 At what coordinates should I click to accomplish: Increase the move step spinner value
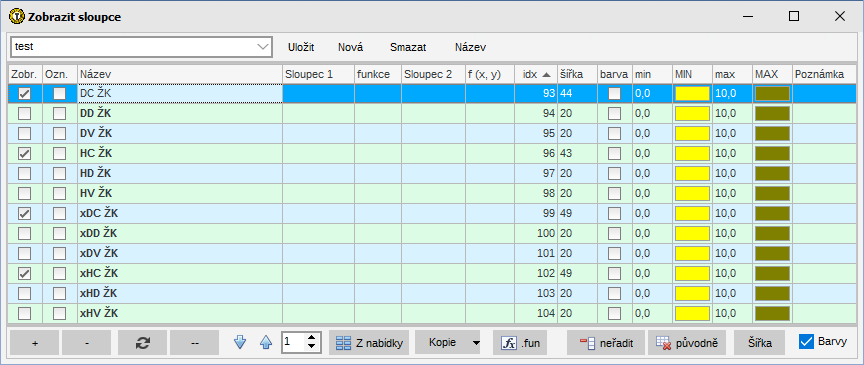tap(312, 337)
